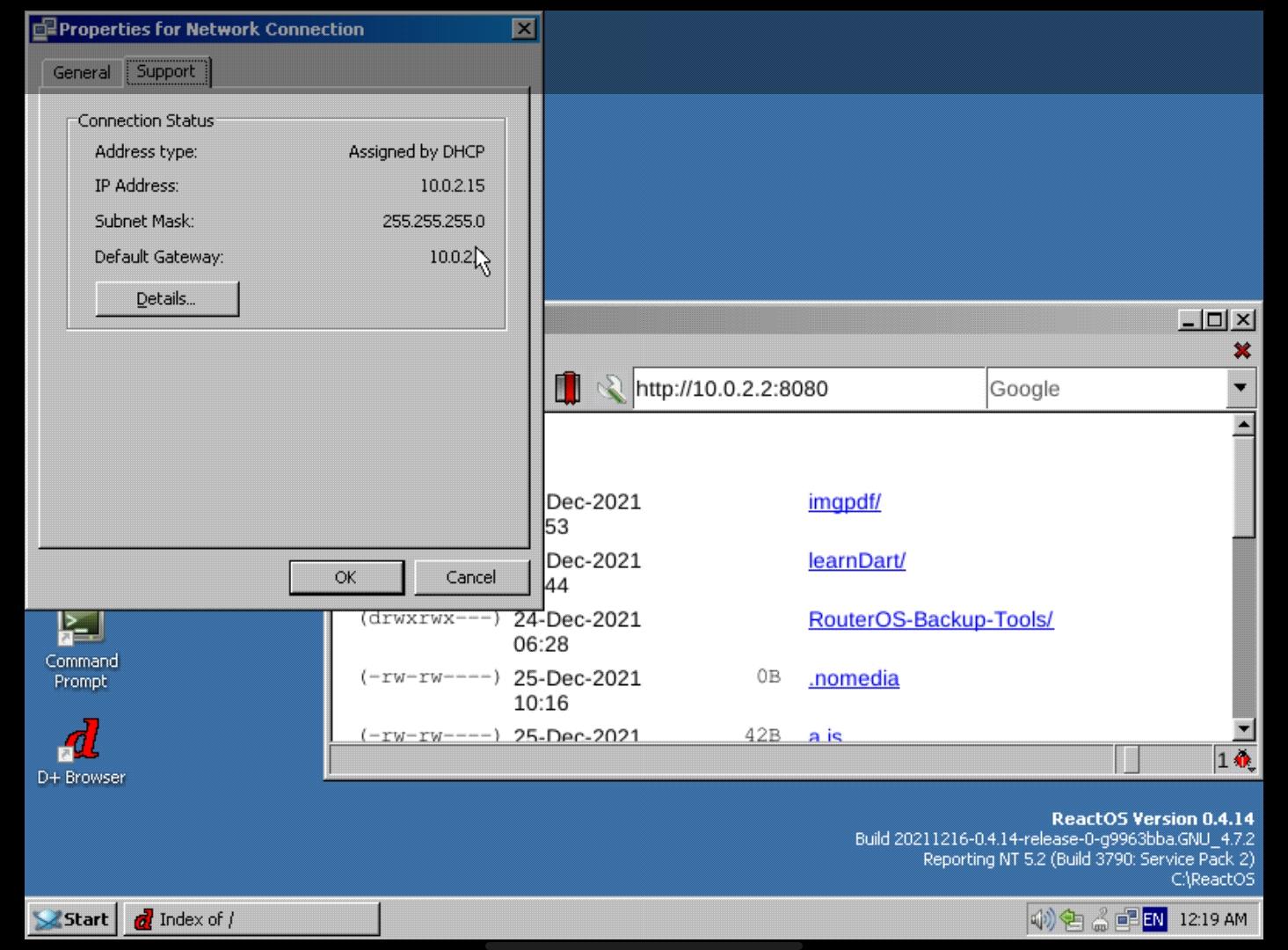
Task: Open the volume speaker tray icon
Action: tap(1042, 920)
